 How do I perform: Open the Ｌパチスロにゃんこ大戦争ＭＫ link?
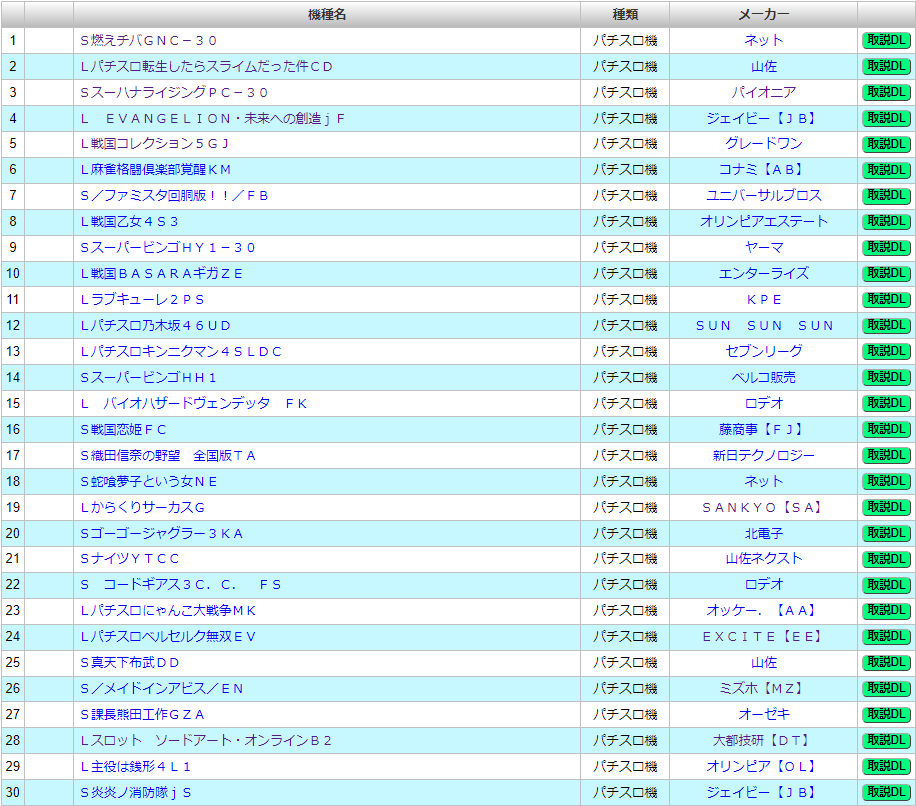point(168,611)
